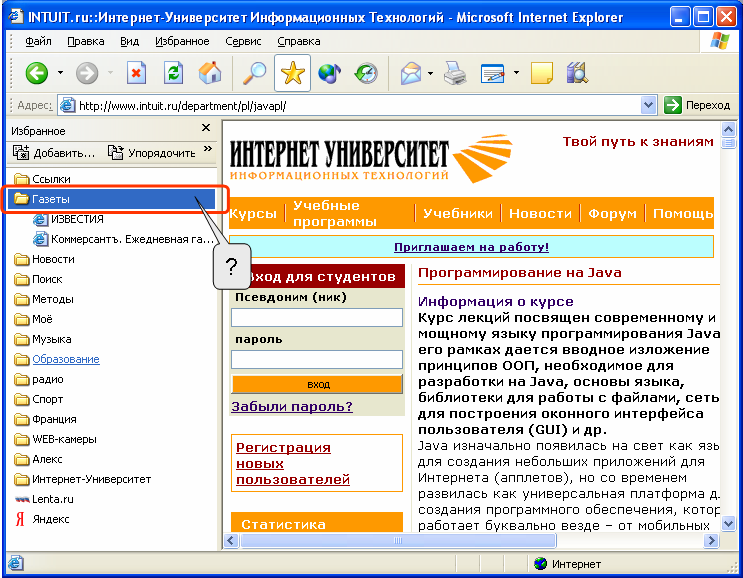Close the Избранное favorites panel

point(206,127)
